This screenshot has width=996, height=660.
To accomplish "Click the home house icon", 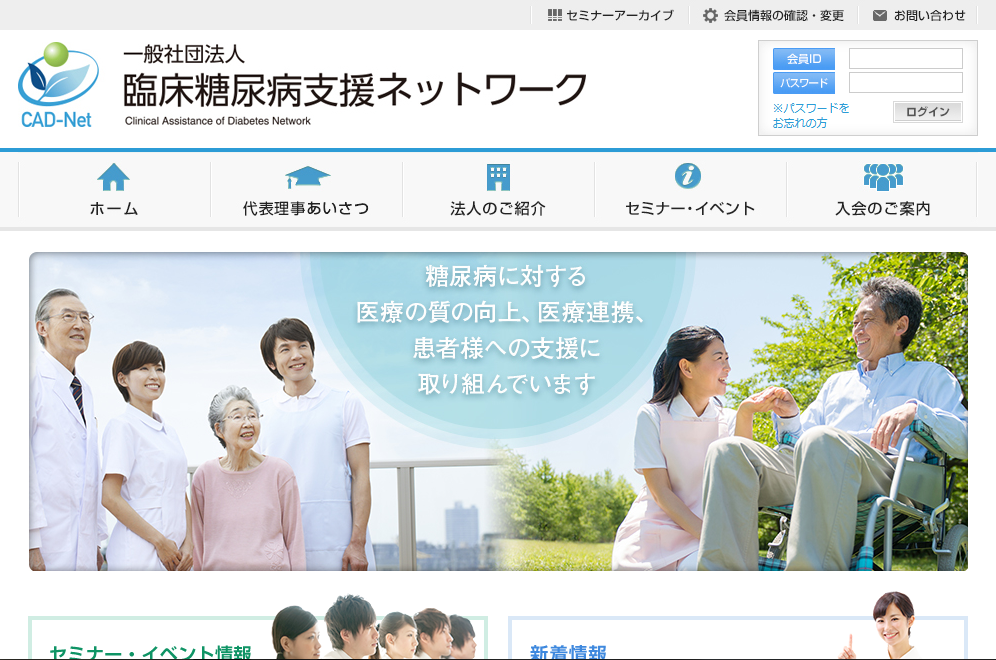I will (x=113, y=177).
